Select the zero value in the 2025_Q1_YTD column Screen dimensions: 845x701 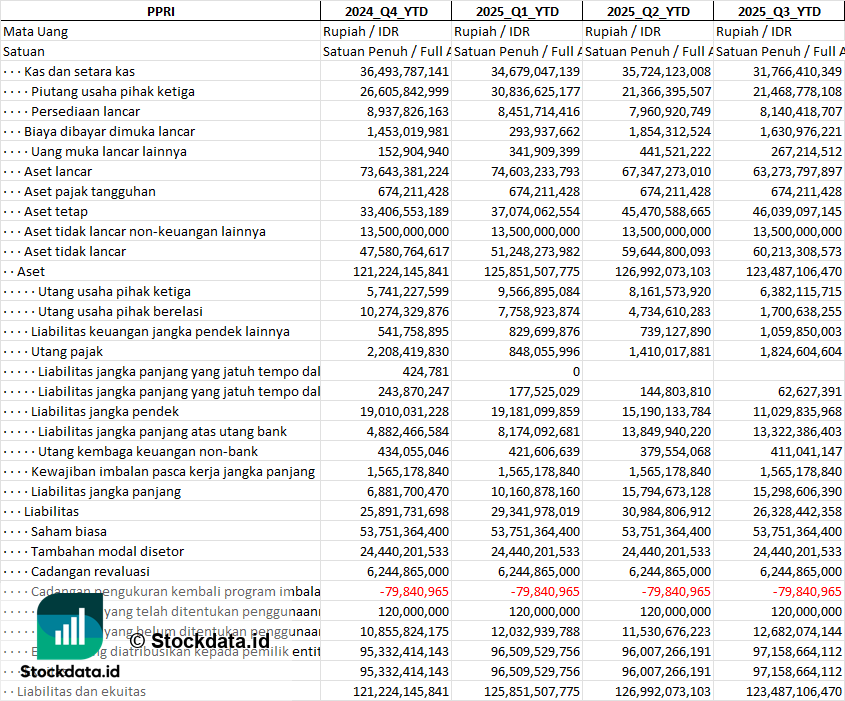pos(574,371)
